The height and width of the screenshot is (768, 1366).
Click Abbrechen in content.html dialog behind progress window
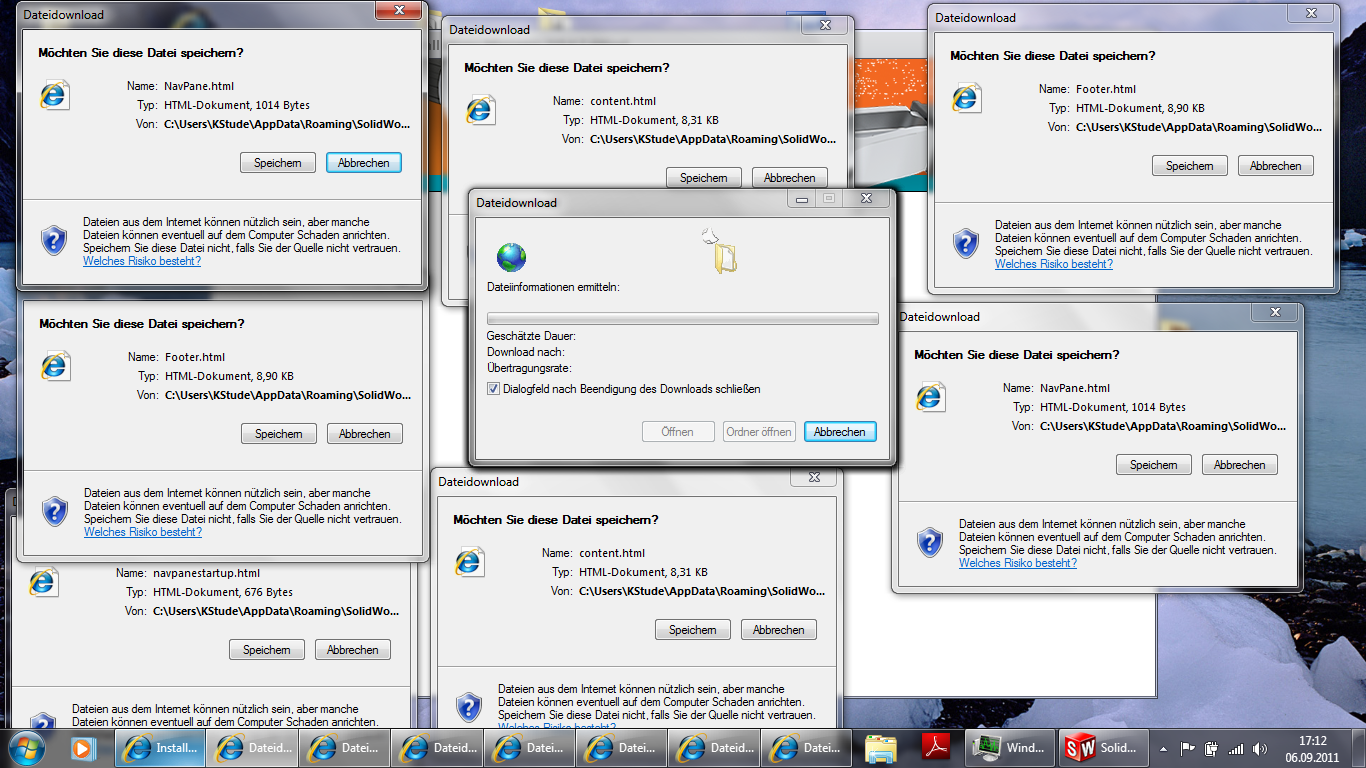(790, 178)
